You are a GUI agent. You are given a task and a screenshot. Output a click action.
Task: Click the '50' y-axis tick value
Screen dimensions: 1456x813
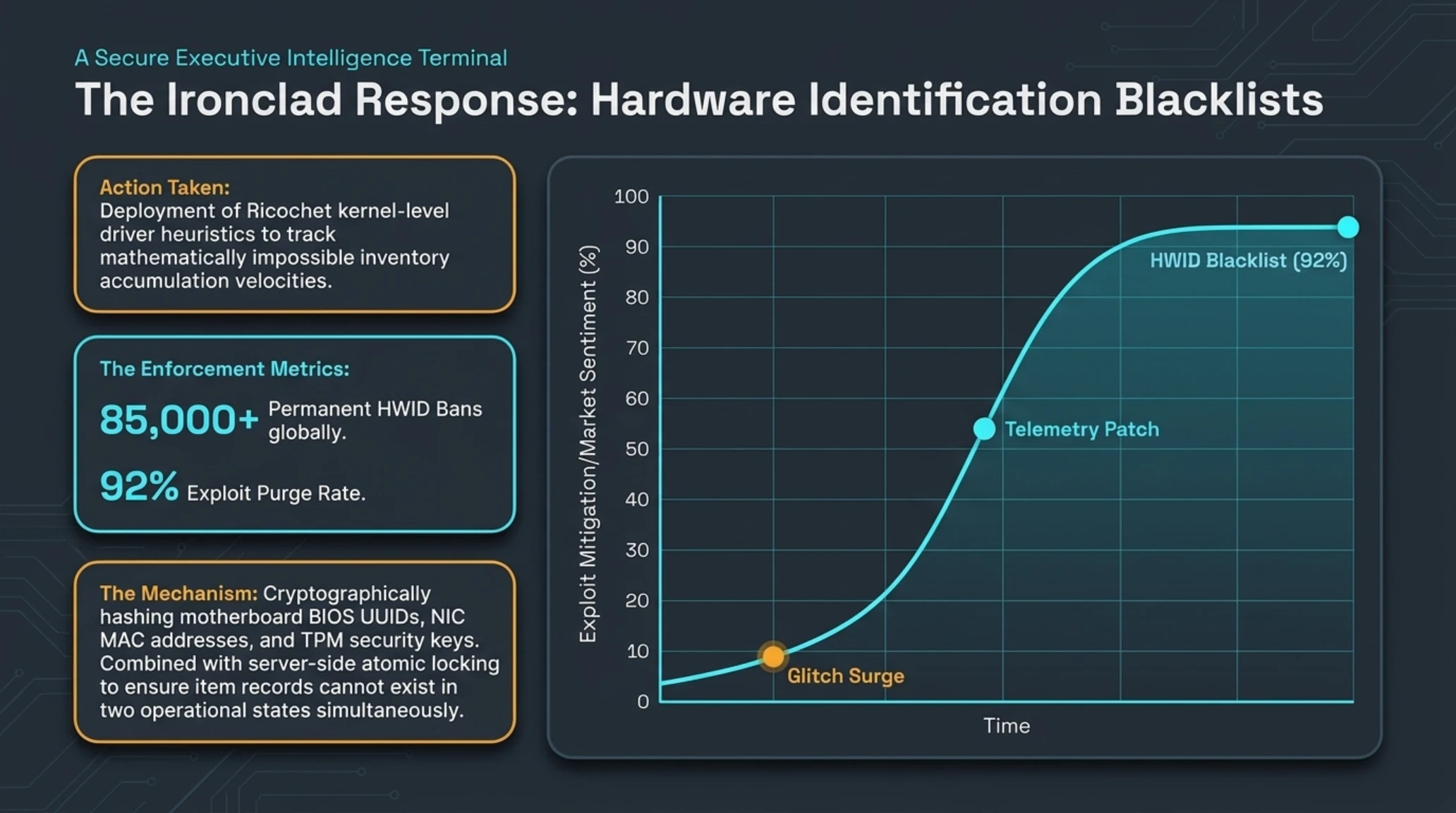point(637,449)
